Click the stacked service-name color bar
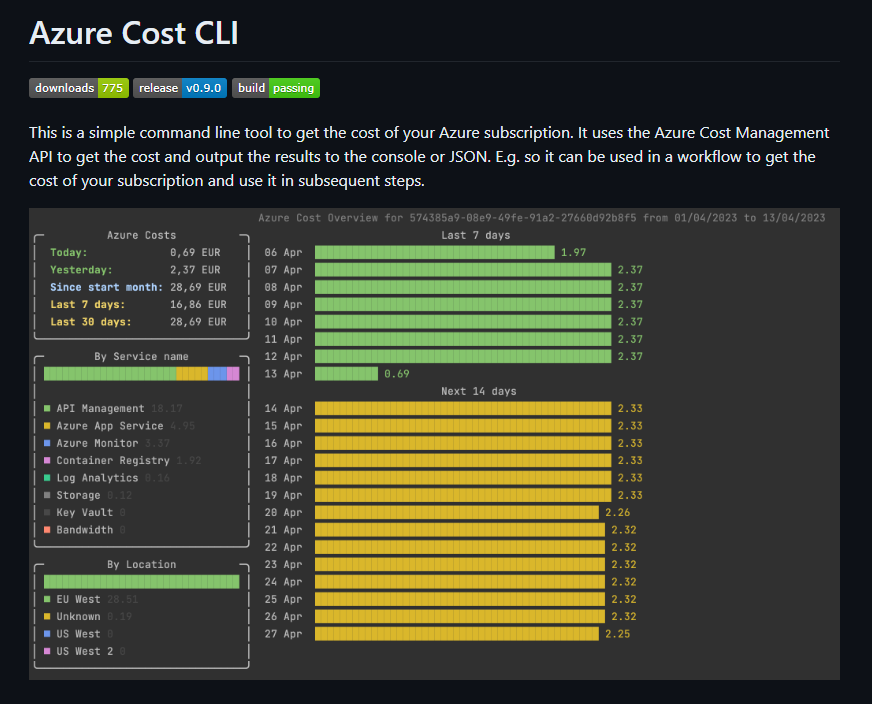This screenshot has height=704, width=872. pos(141,374)
